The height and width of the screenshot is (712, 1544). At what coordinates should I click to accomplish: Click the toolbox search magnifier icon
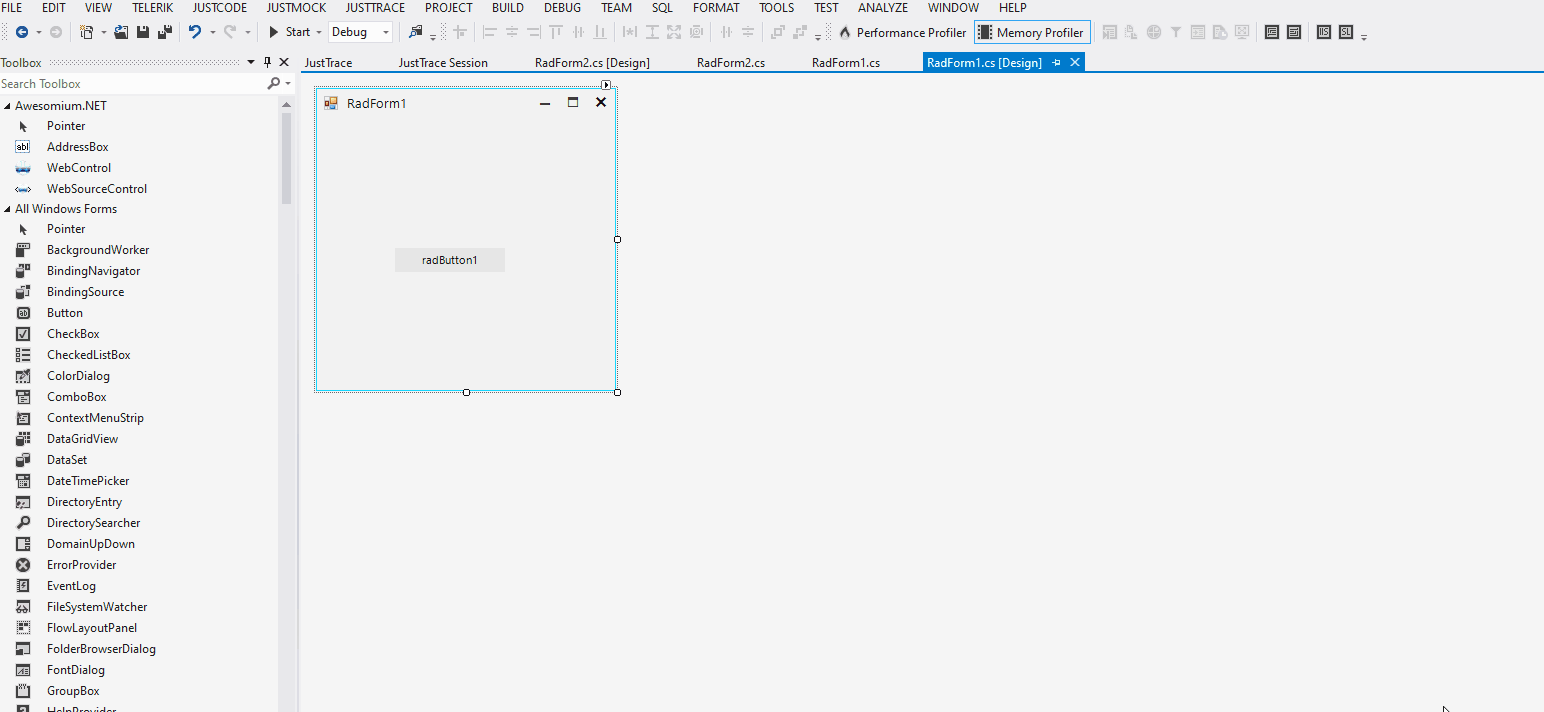click(x=273, y=84)
